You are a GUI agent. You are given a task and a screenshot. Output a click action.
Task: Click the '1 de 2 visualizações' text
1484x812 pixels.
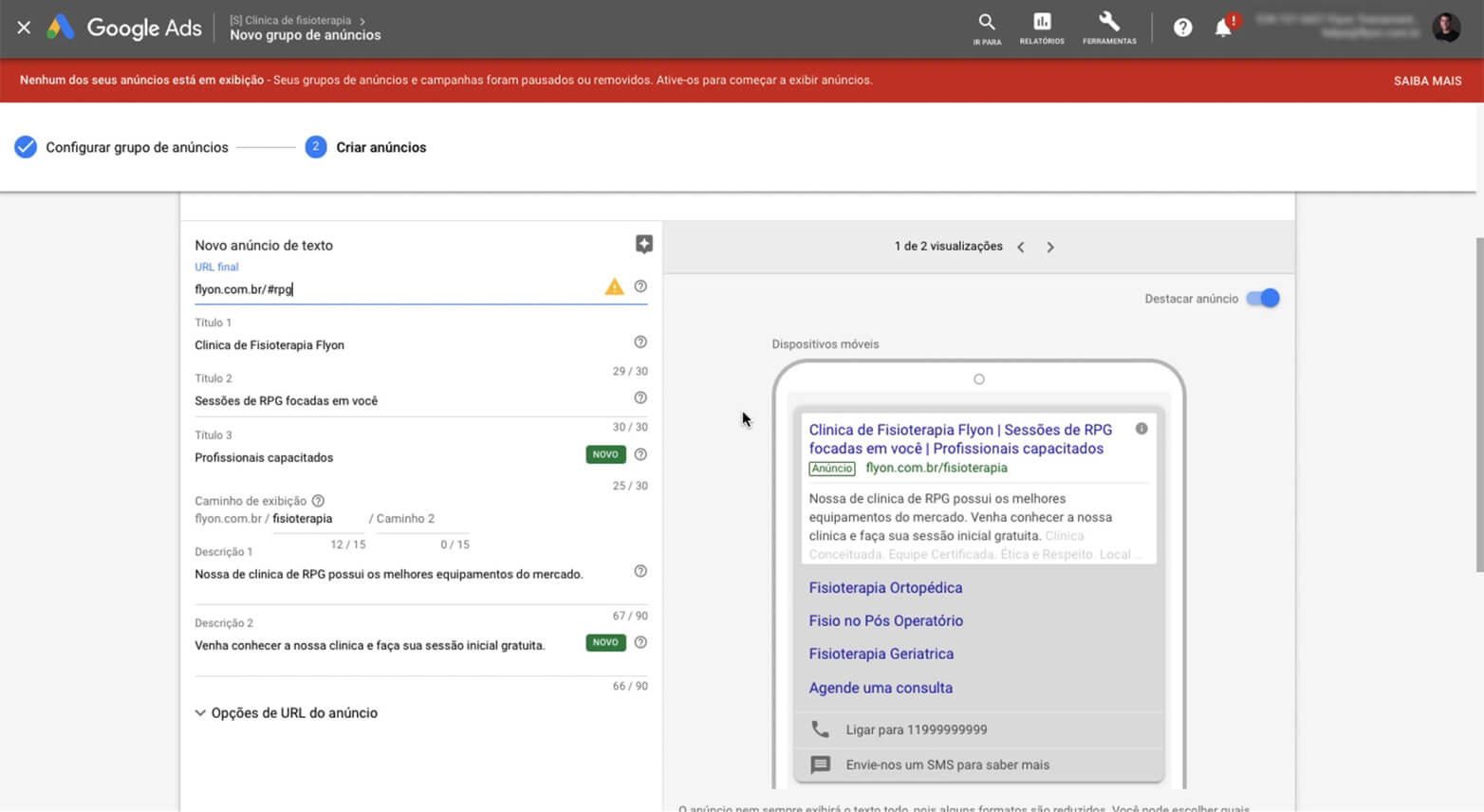[948, 246]
